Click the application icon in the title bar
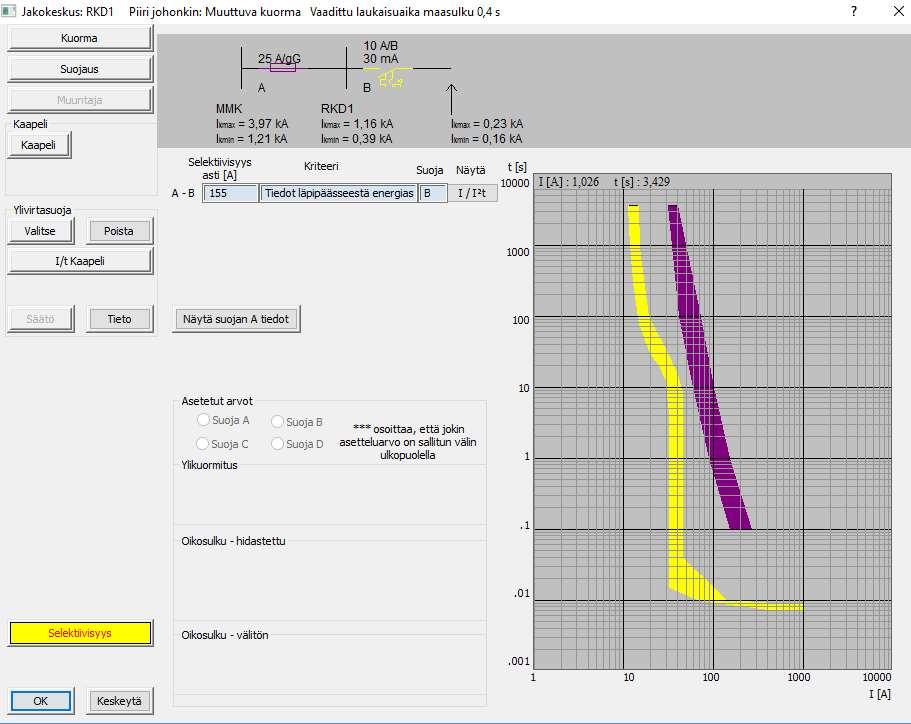This screenshot has height=724, width=911. tap(8, 11)
